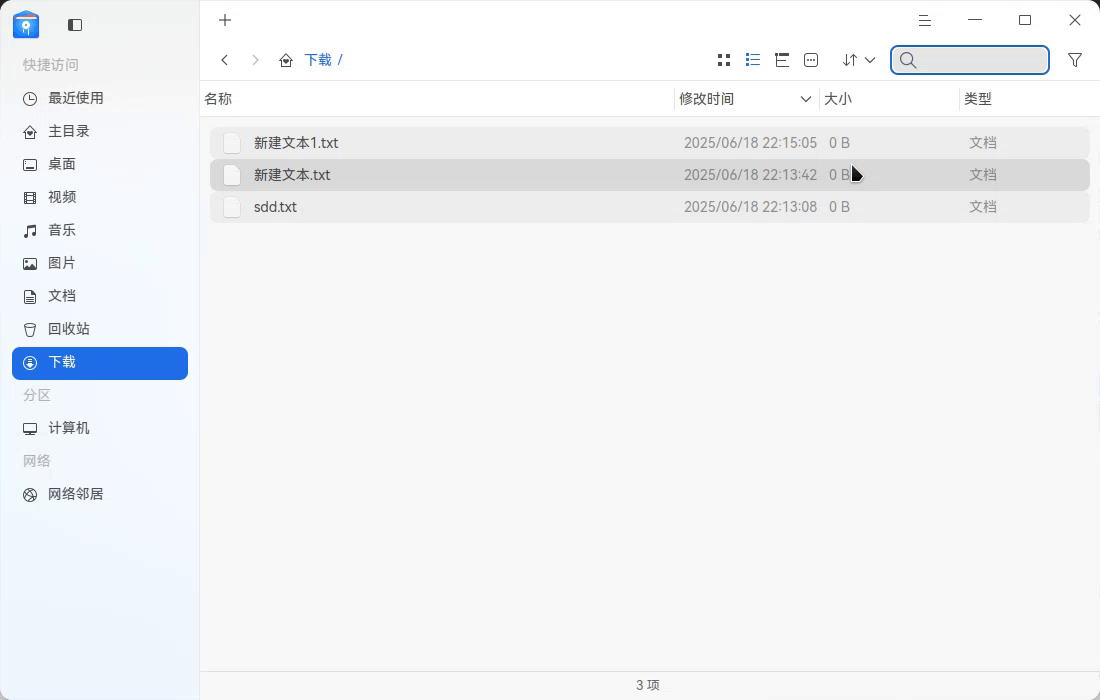Open a new tab with plus icon
Image resolution: width=1100 pixels, height=700 pixels.
tap(224, 20)
